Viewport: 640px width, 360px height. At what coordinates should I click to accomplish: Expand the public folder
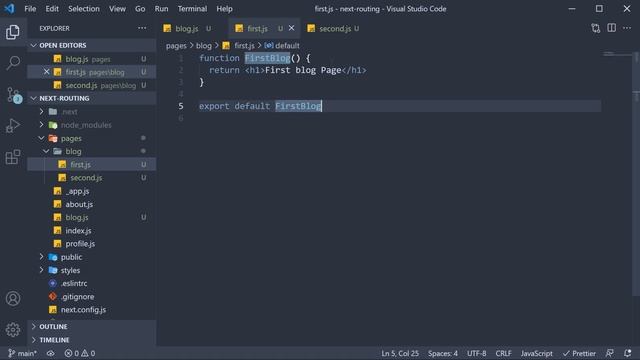click(91, 257)
